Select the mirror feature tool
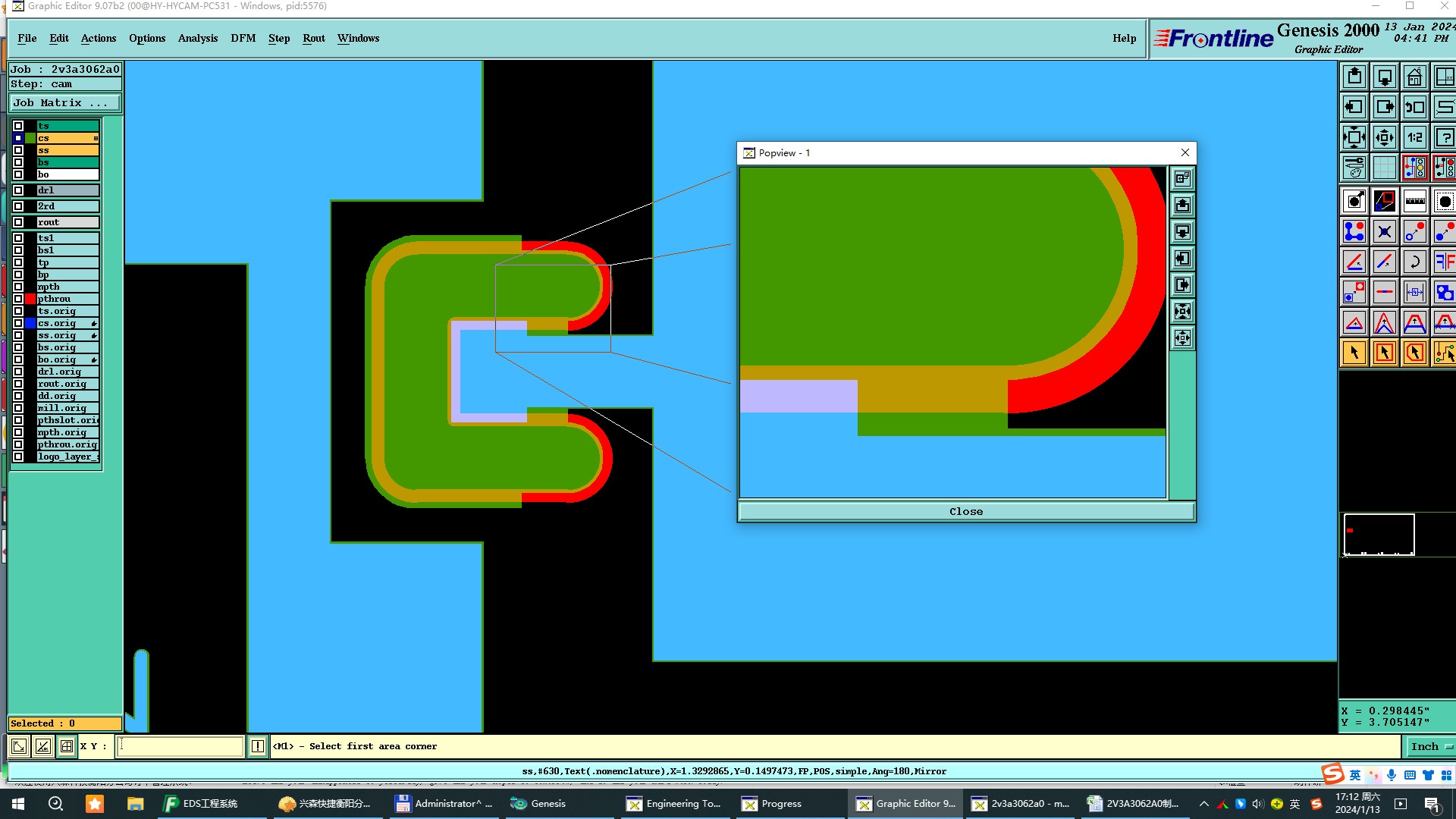 [1444, 262]
